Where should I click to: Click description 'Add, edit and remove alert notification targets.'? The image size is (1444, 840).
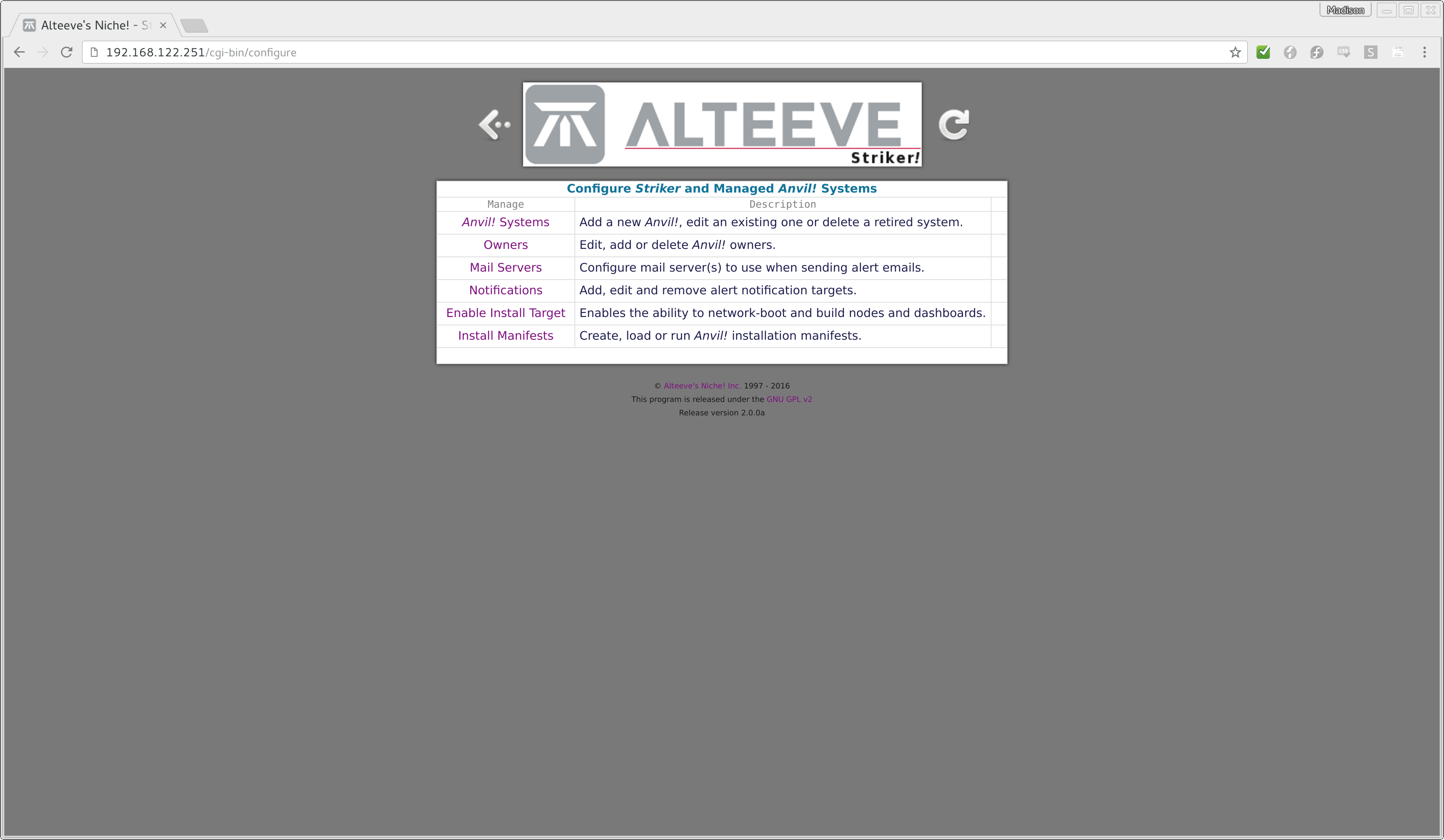point(717,291)
